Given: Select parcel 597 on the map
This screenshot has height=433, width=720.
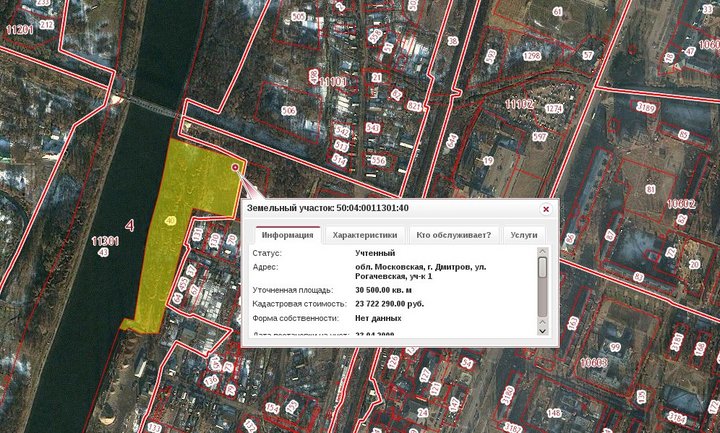Looking at the screenshot, I should 539,136.
